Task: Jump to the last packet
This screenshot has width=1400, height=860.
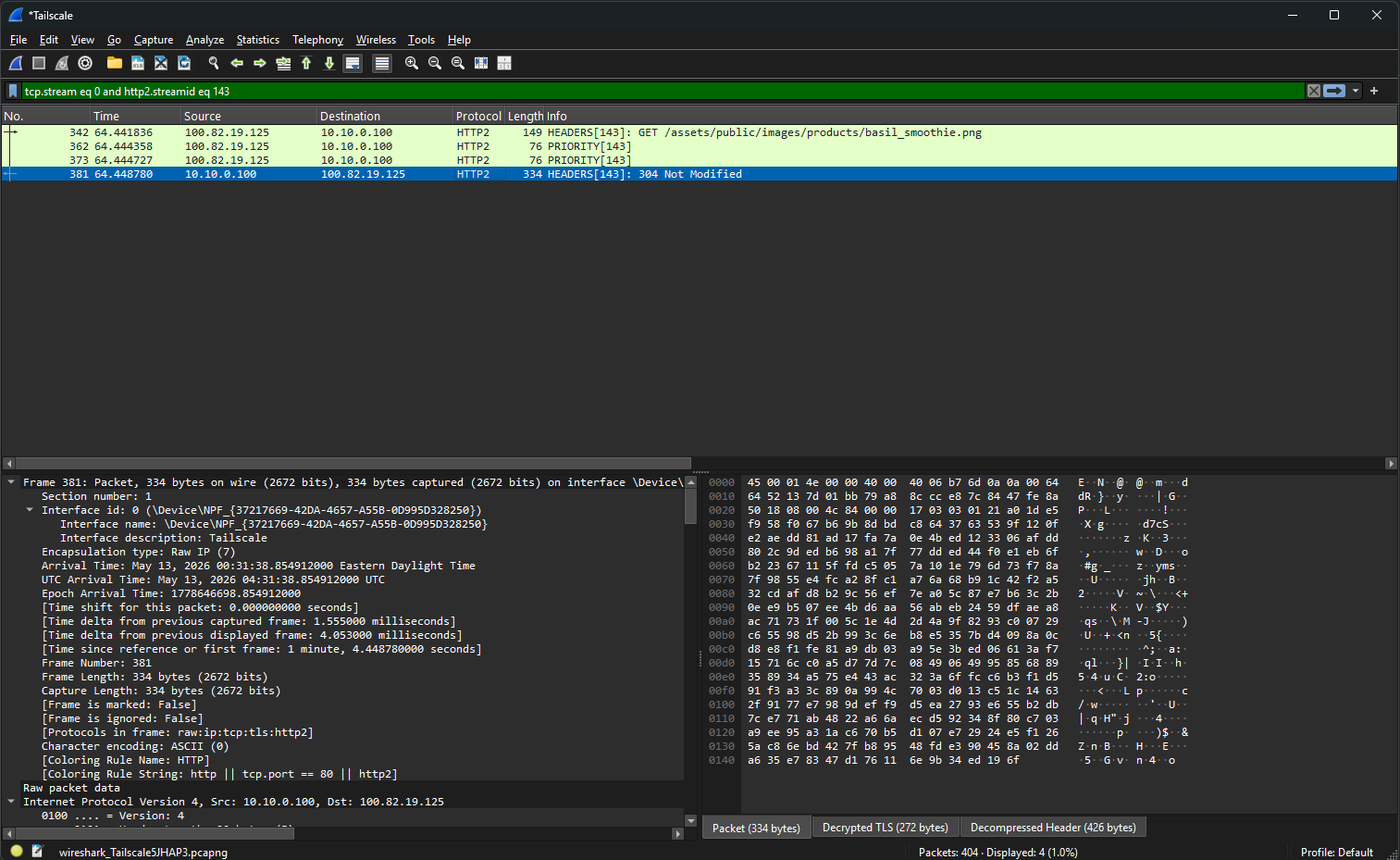Action: (329, 63)
